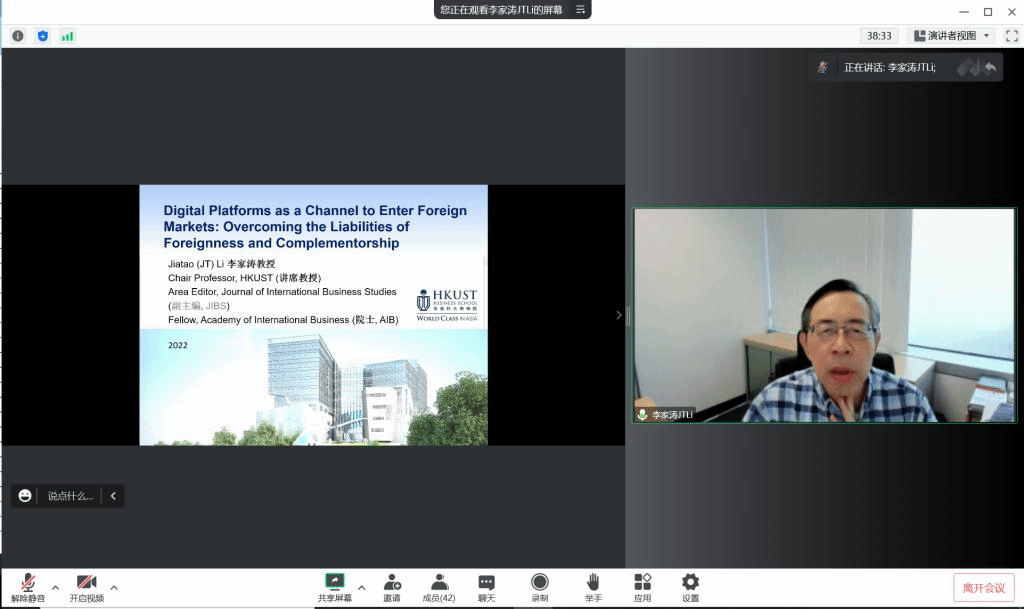1024x609 pixels.
Task: Expand video options arrow beside camera
Action: point(114,587)
